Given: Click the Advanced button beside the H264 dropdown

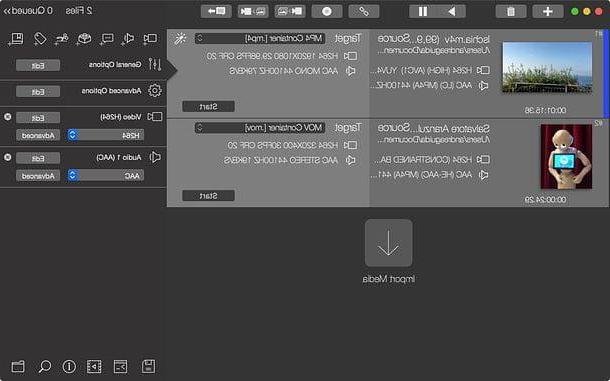Looking at the screenshot, I should 38,135.
